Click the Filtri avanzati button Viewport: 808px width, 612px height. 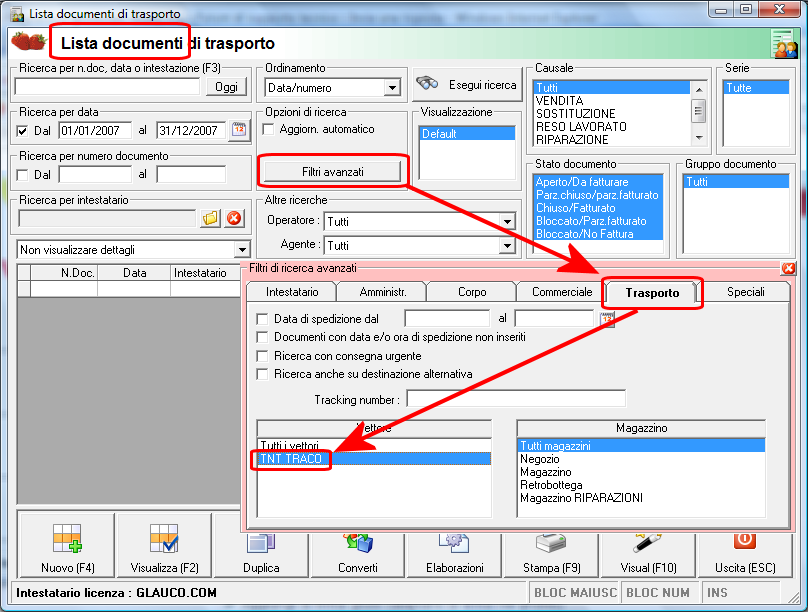tap(332, 172)
